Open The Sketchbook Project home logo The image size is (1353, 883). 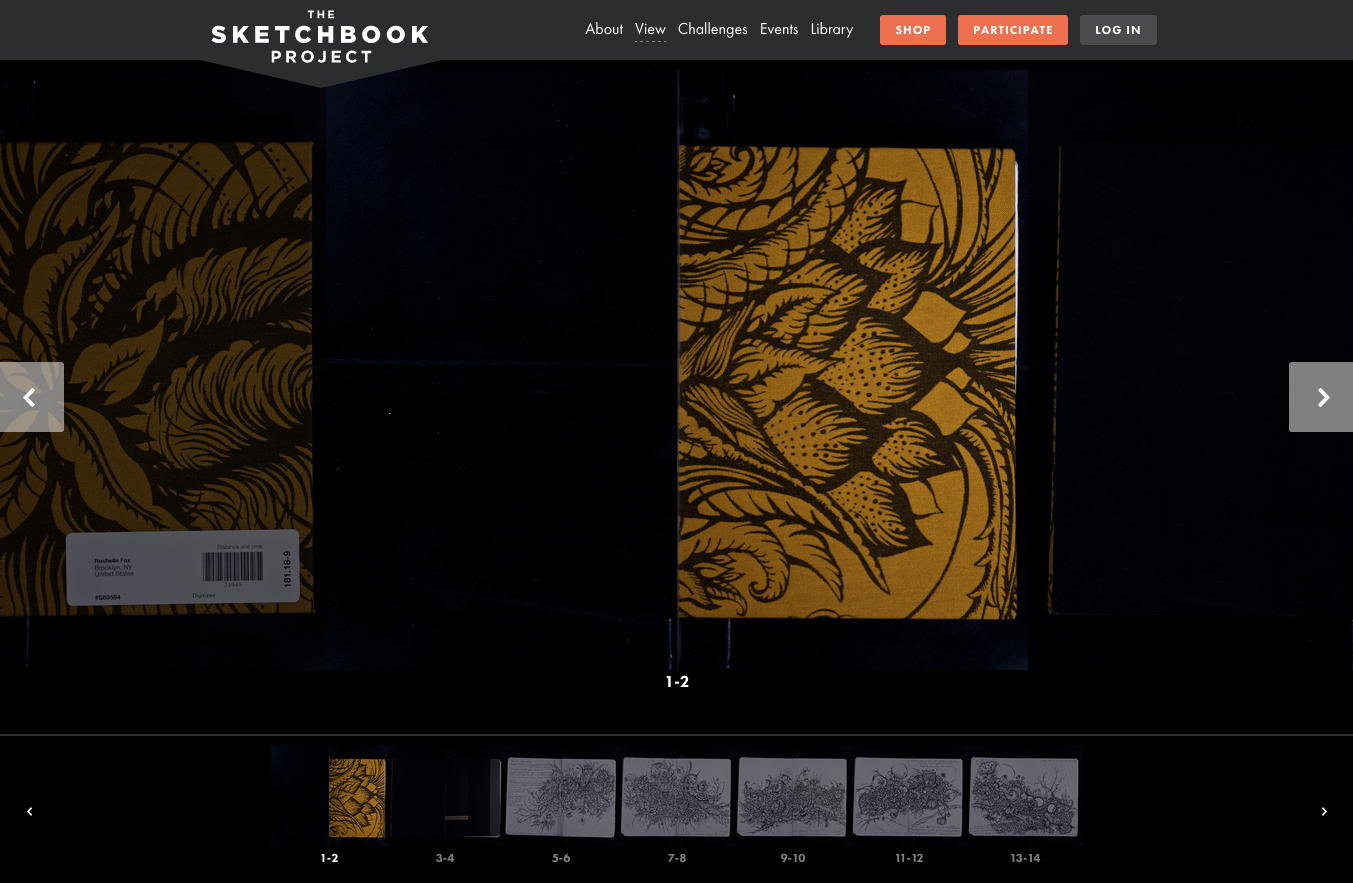pyautogui.click(x=320, y=38)
